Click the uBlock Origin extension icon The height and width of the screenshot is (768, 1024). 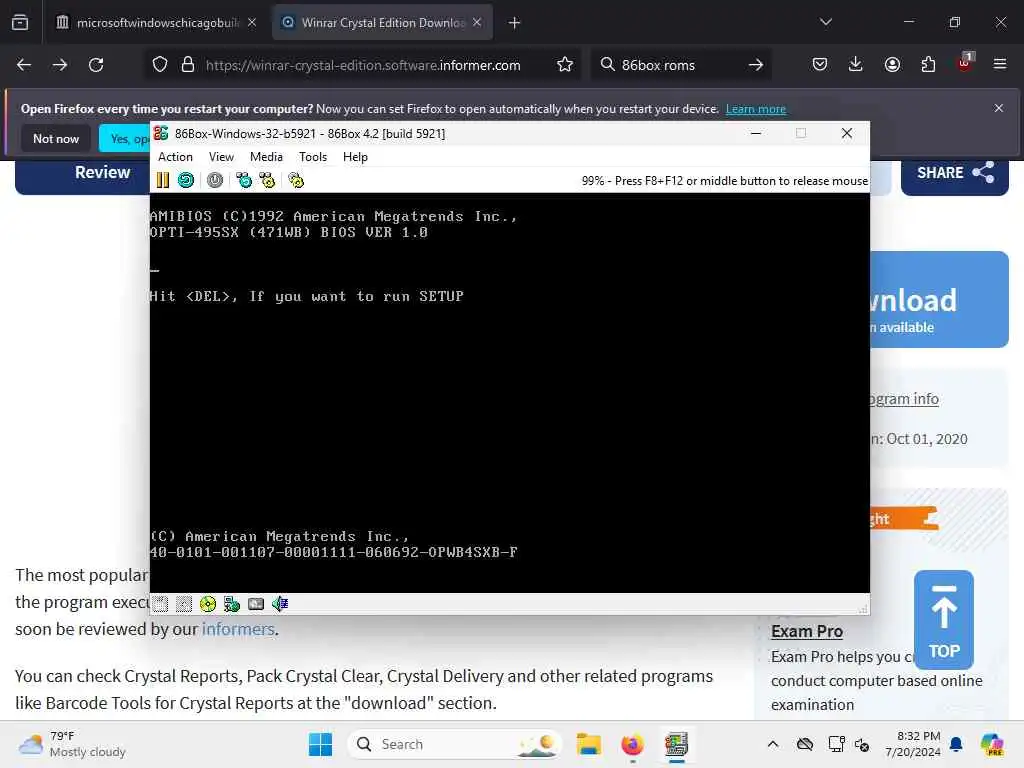click(x=965, y=63)
